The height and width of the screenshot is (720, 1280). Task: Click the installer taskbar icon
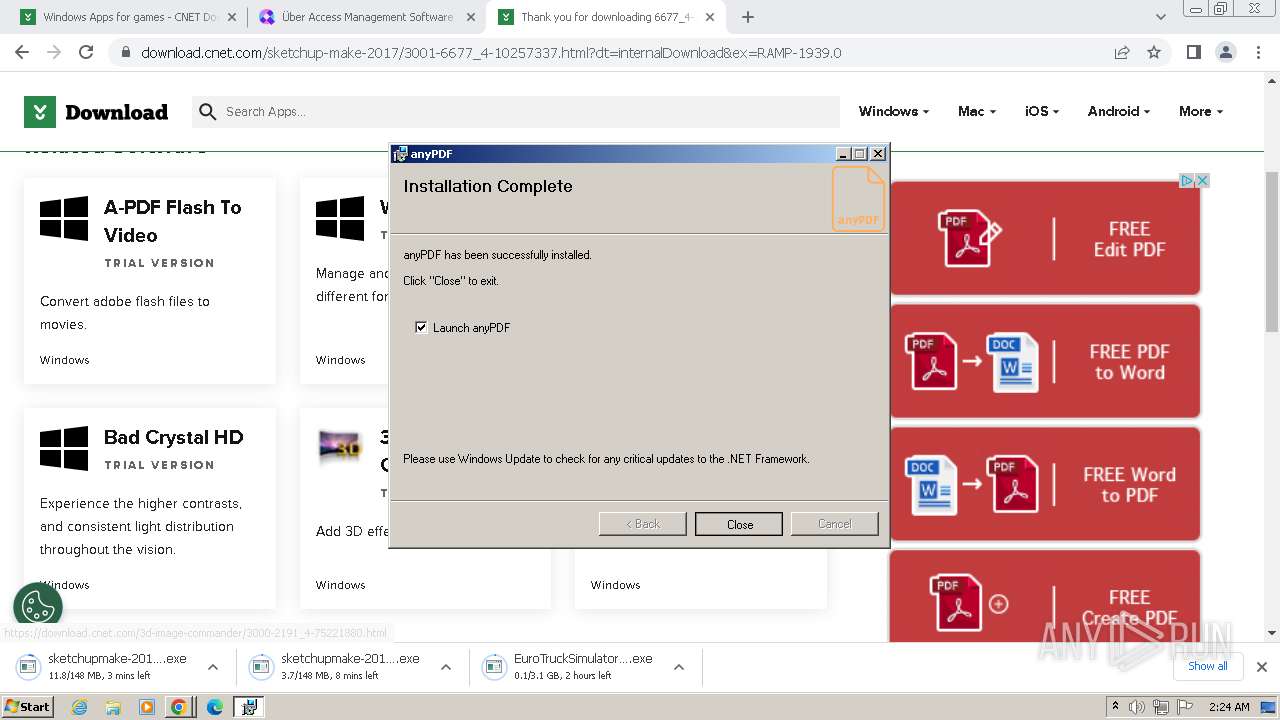[249, 707]
